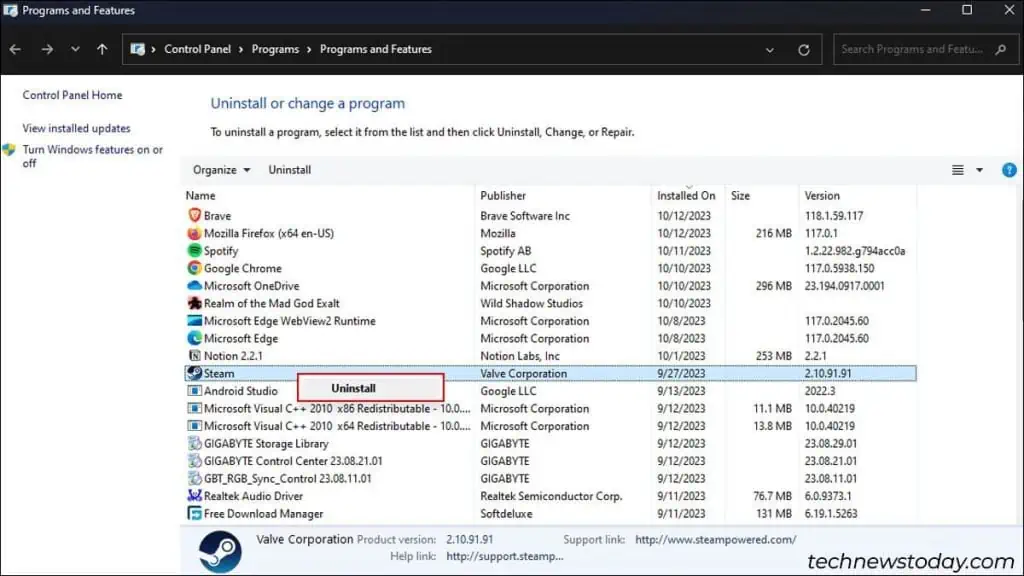The width and height of the screenshot is (1024, 576).
Task: Select the Realtek Audio Driver icon
Action: point(194,495)
